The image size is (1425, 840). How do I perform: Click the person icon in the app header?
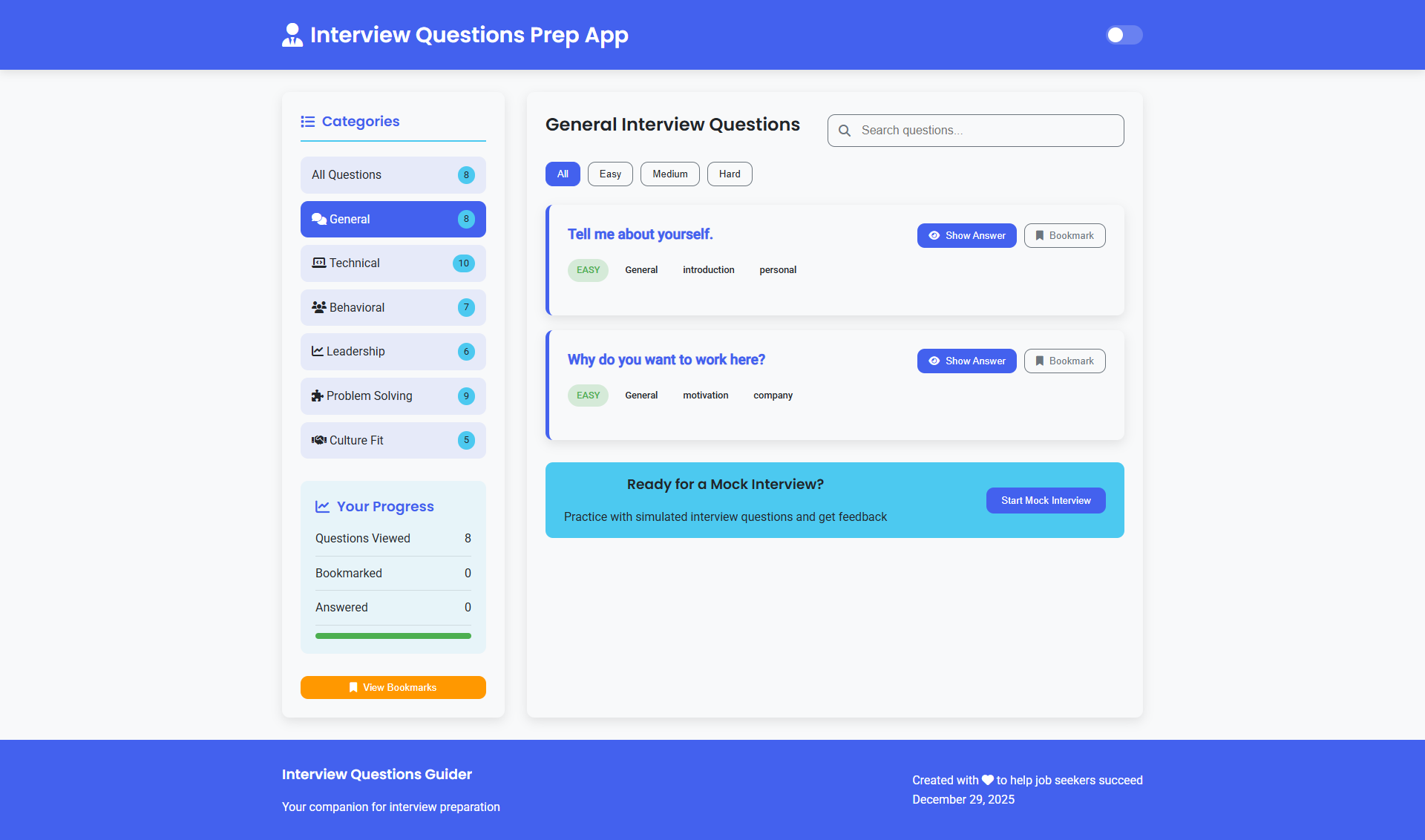click(292, 35)
